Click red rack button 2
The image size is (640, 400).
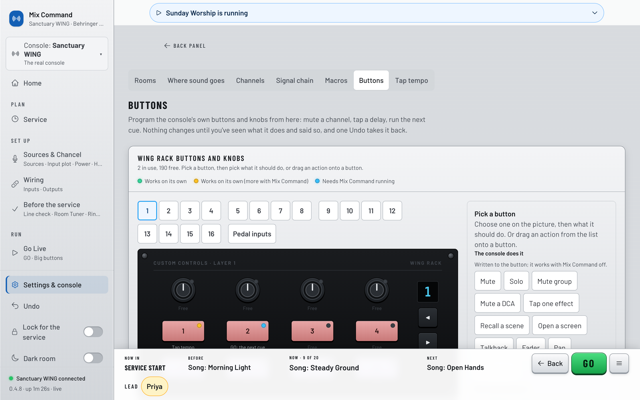[x=247, y=331]
